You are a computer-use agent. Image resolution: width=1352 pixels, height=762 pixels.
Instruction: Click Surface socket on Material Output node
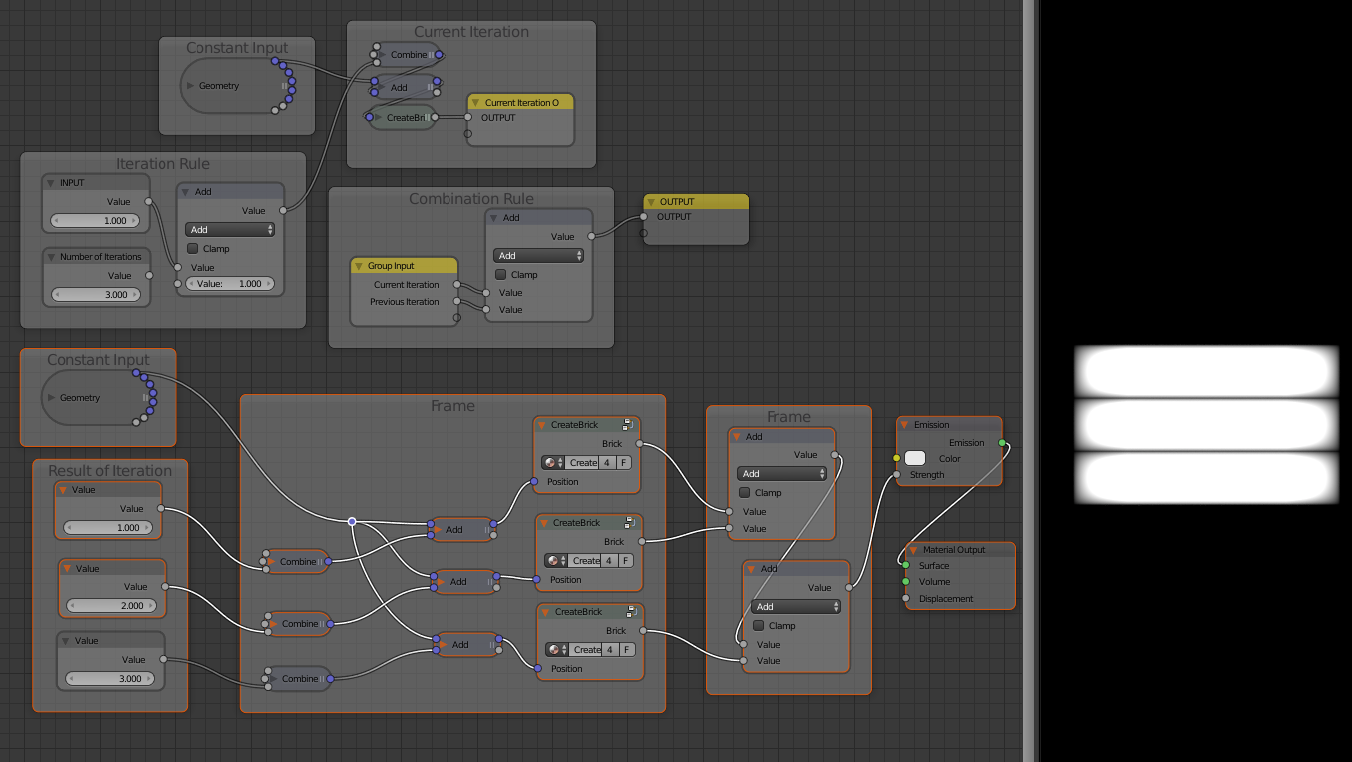coord(906,565)
